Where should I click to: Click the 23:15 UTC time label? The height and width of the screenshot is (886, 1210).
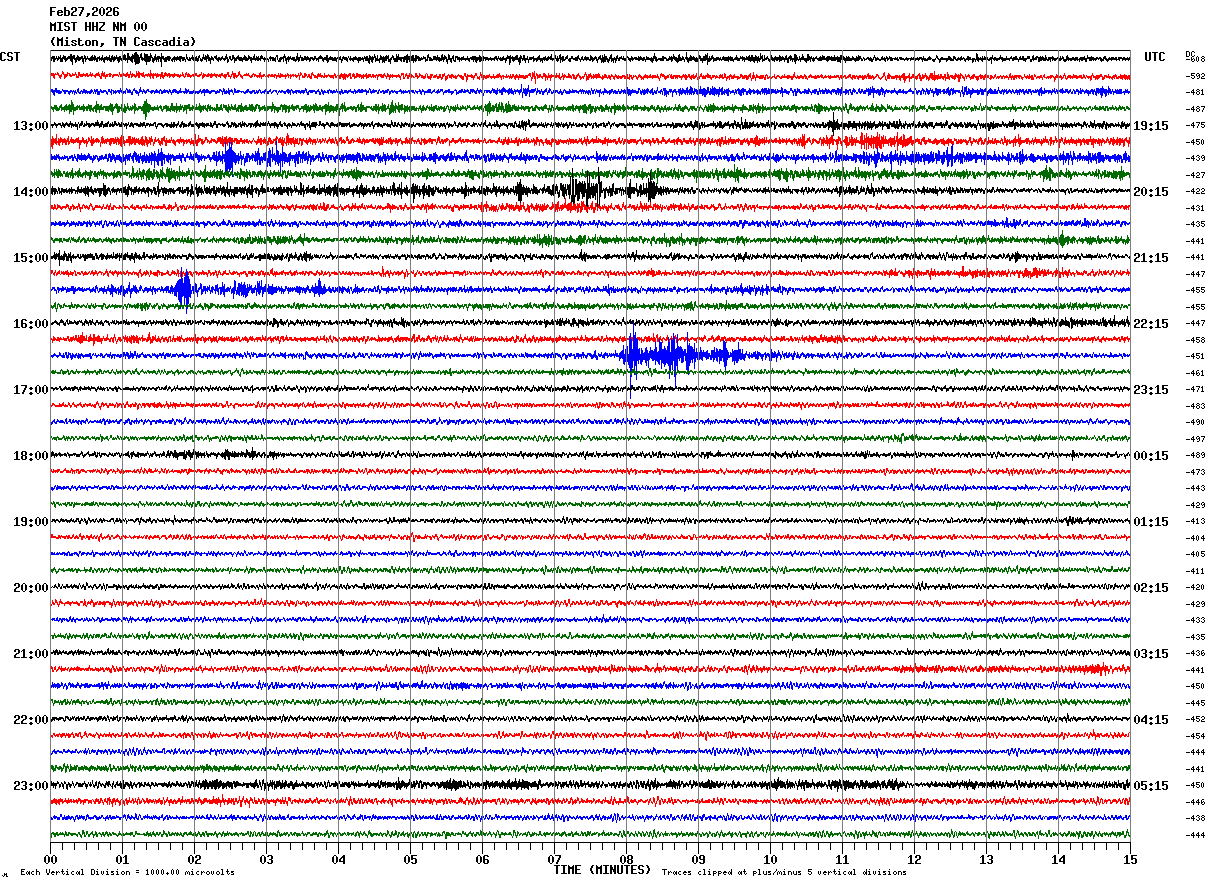pyautogui.click(x=1151, y=390)
